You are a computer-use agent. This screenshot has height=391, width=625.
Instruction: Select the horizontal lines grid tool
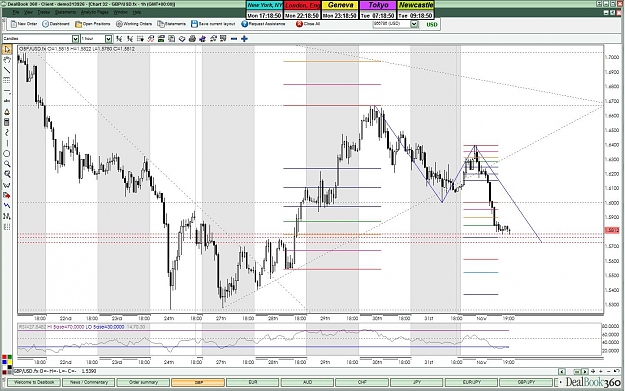point(7,81)
